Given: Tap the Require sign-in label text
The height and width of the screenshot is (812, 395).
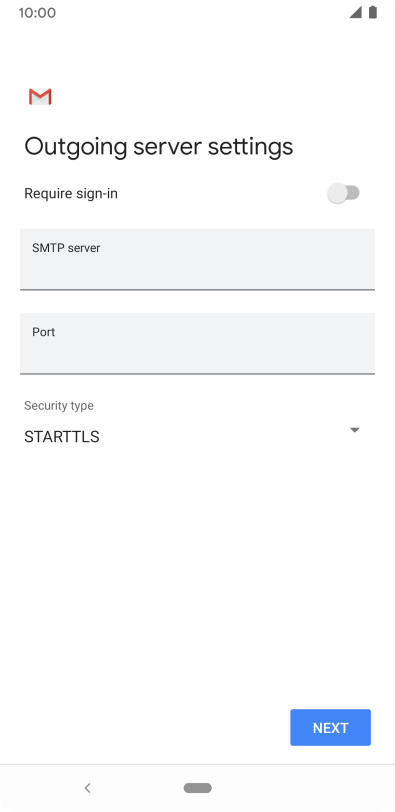Looking at the screenshot, I should 71,194.
